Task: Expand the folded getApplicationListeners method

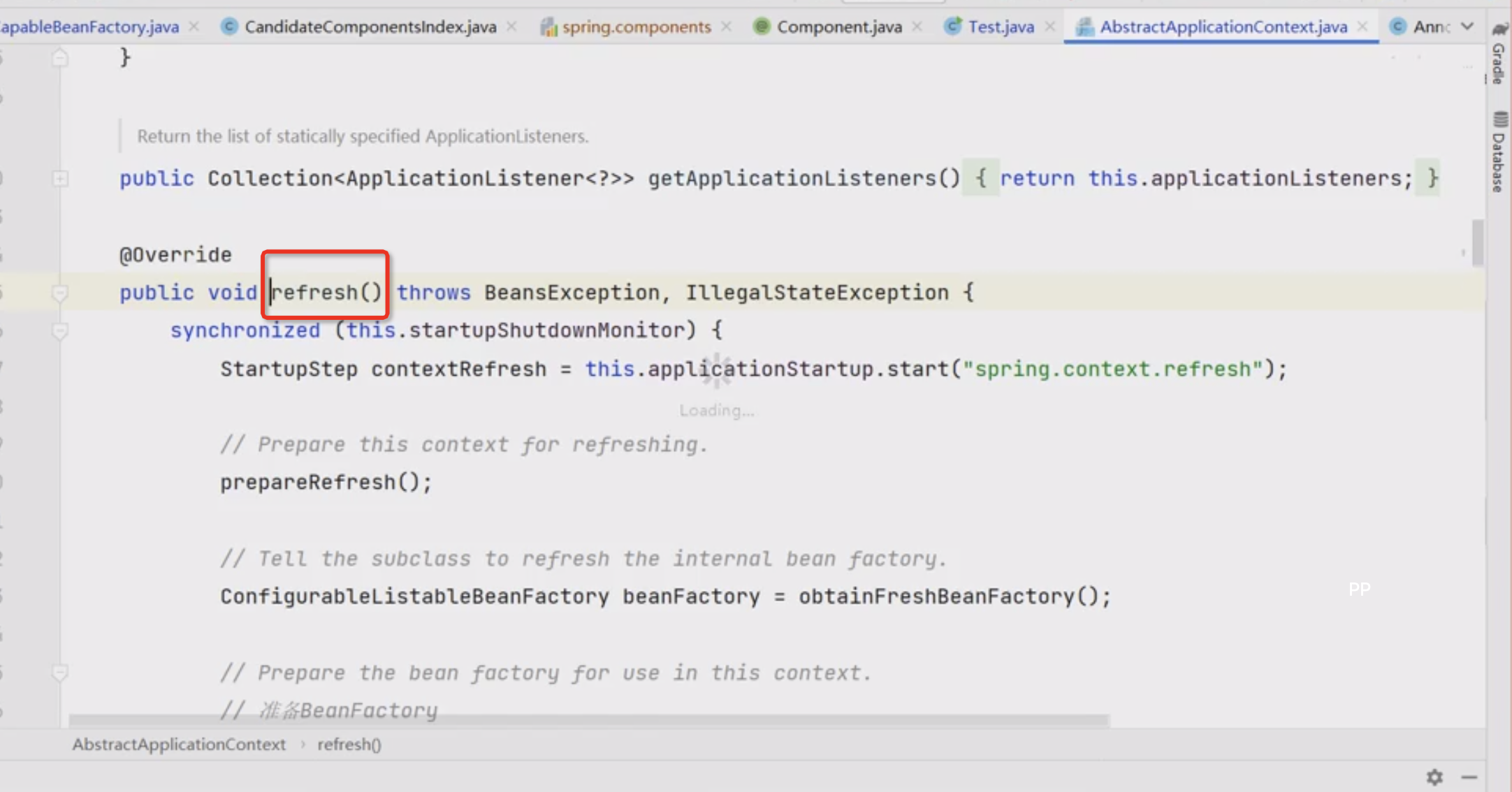Action: 60,179
